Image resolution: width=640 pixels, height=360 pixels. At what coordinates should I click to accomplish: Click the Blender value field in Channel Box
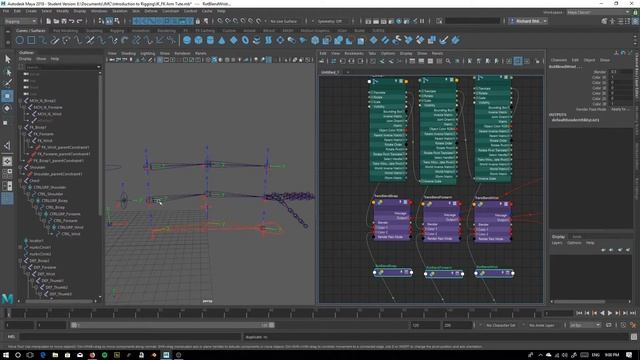coord(621,72)
